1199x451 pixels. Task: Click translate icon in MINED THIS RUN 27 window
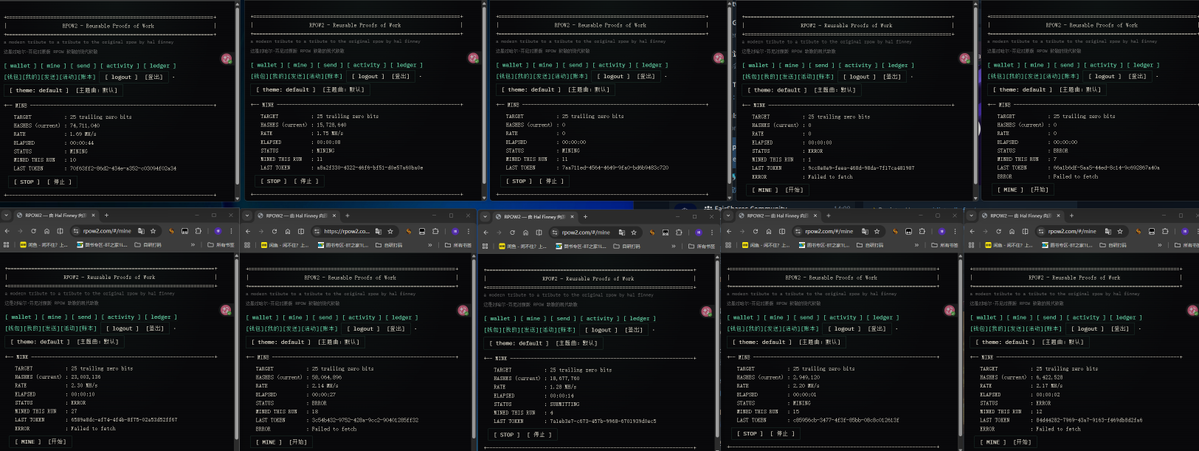[x=140, y=231]
